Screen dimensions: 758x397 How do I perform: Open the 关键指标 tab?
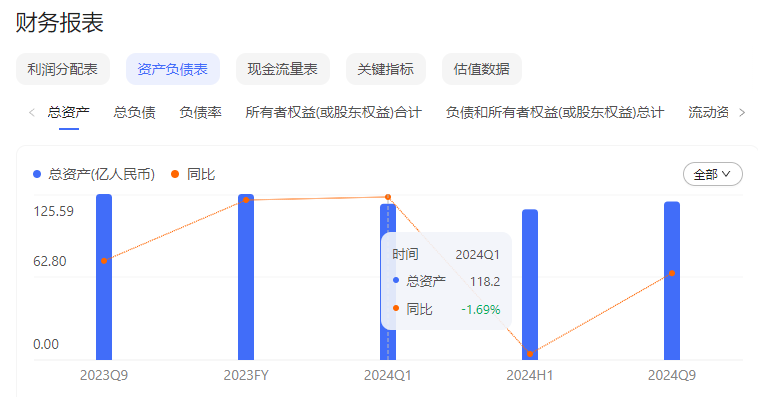[385, 69]
